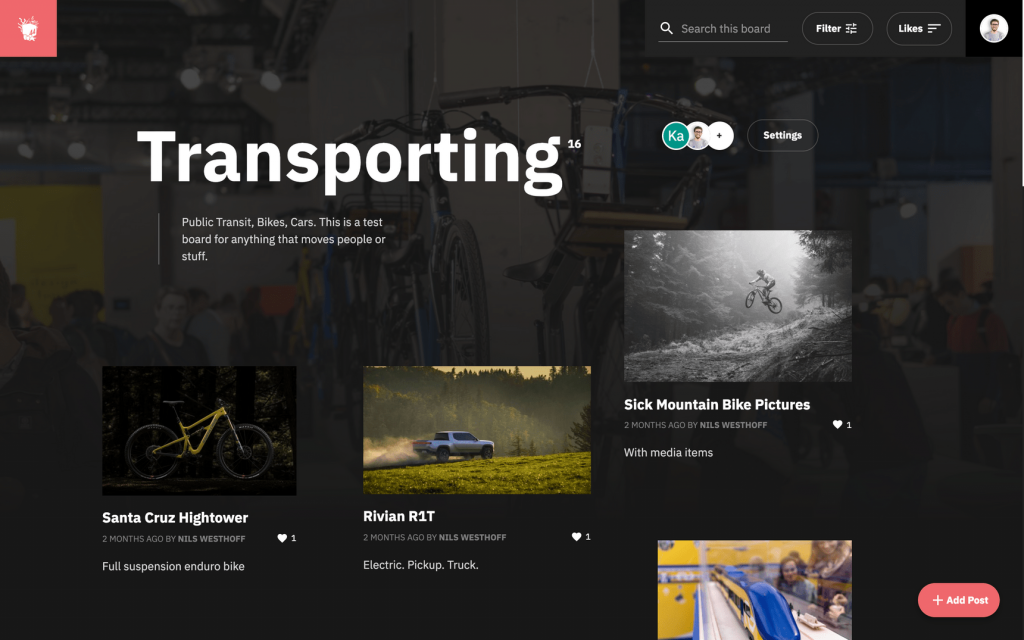
Task: Click the Ka member avatar
Action: coord(675,135)
